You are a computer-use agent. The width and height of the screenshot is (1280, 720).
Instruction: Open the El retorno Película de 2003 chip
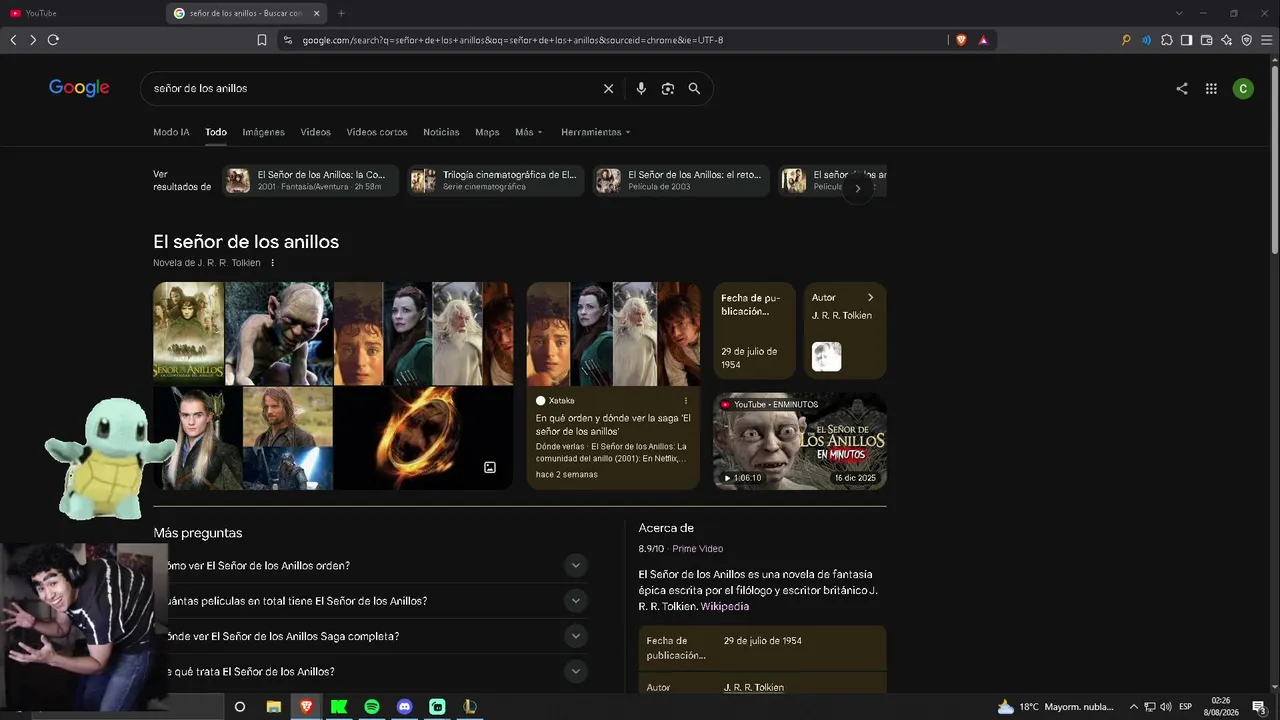681,181
